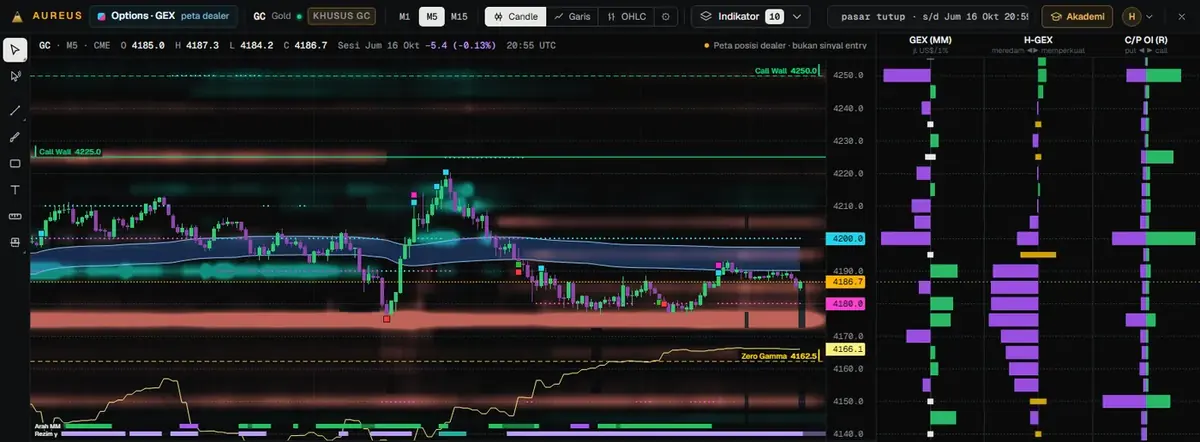Click the low value L 4184.2
Screen dimensions: 1200x442
point(252,46)
